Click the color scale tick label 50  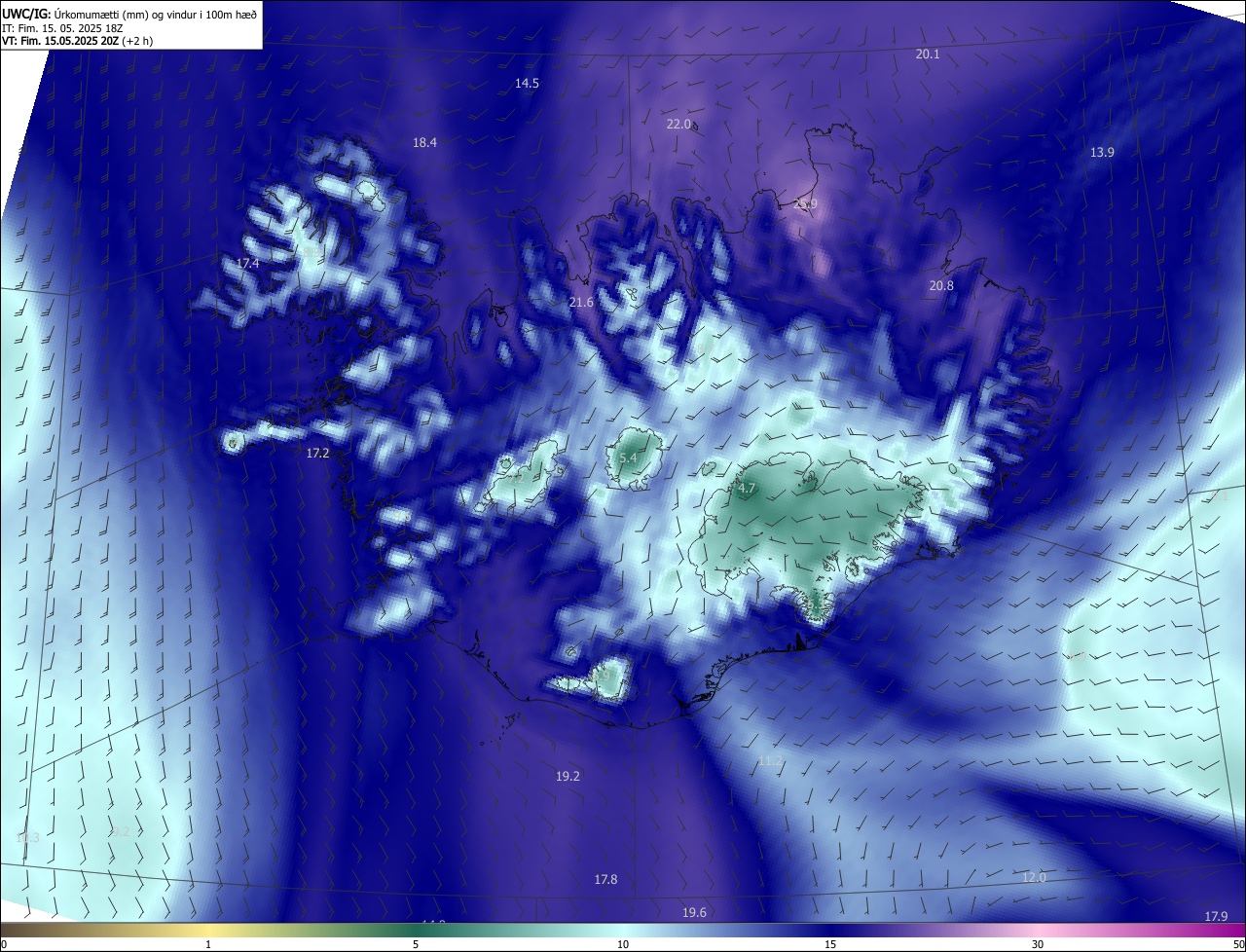coord(1238,944)
